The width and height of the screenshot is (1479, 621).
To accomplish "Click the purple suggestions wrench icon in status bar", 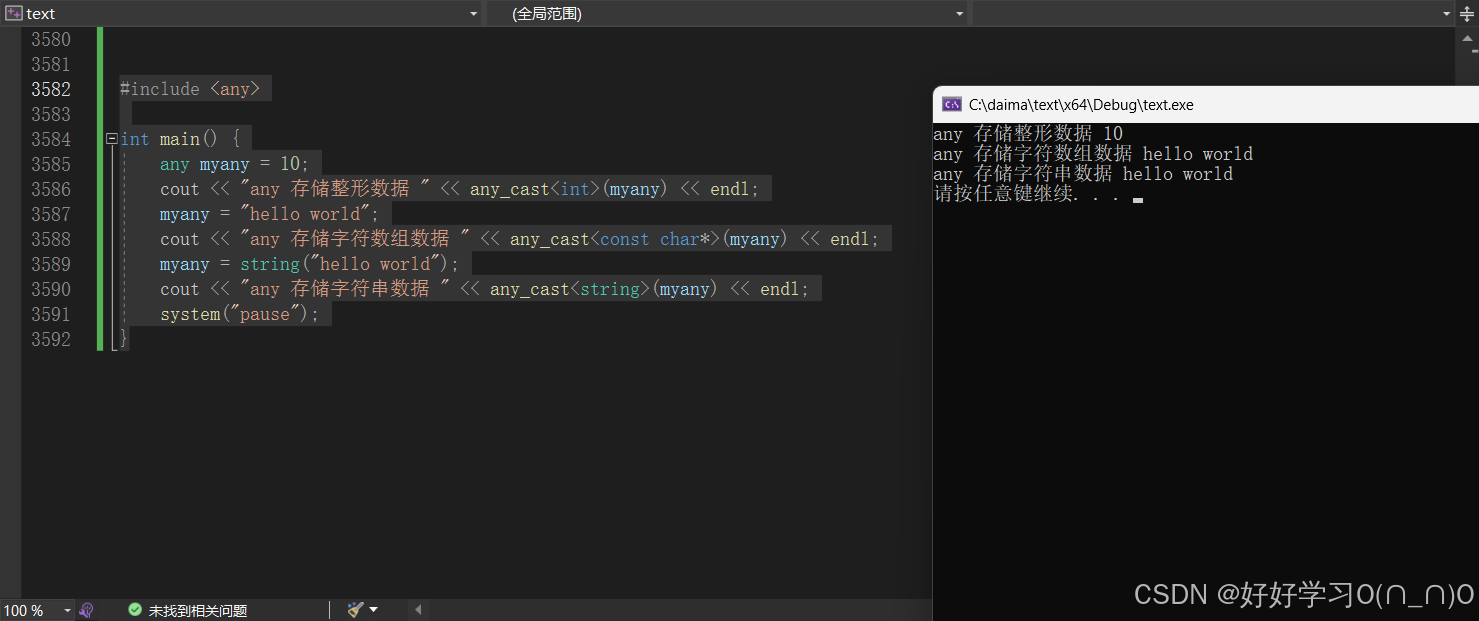I will click(x=87, y=609).
